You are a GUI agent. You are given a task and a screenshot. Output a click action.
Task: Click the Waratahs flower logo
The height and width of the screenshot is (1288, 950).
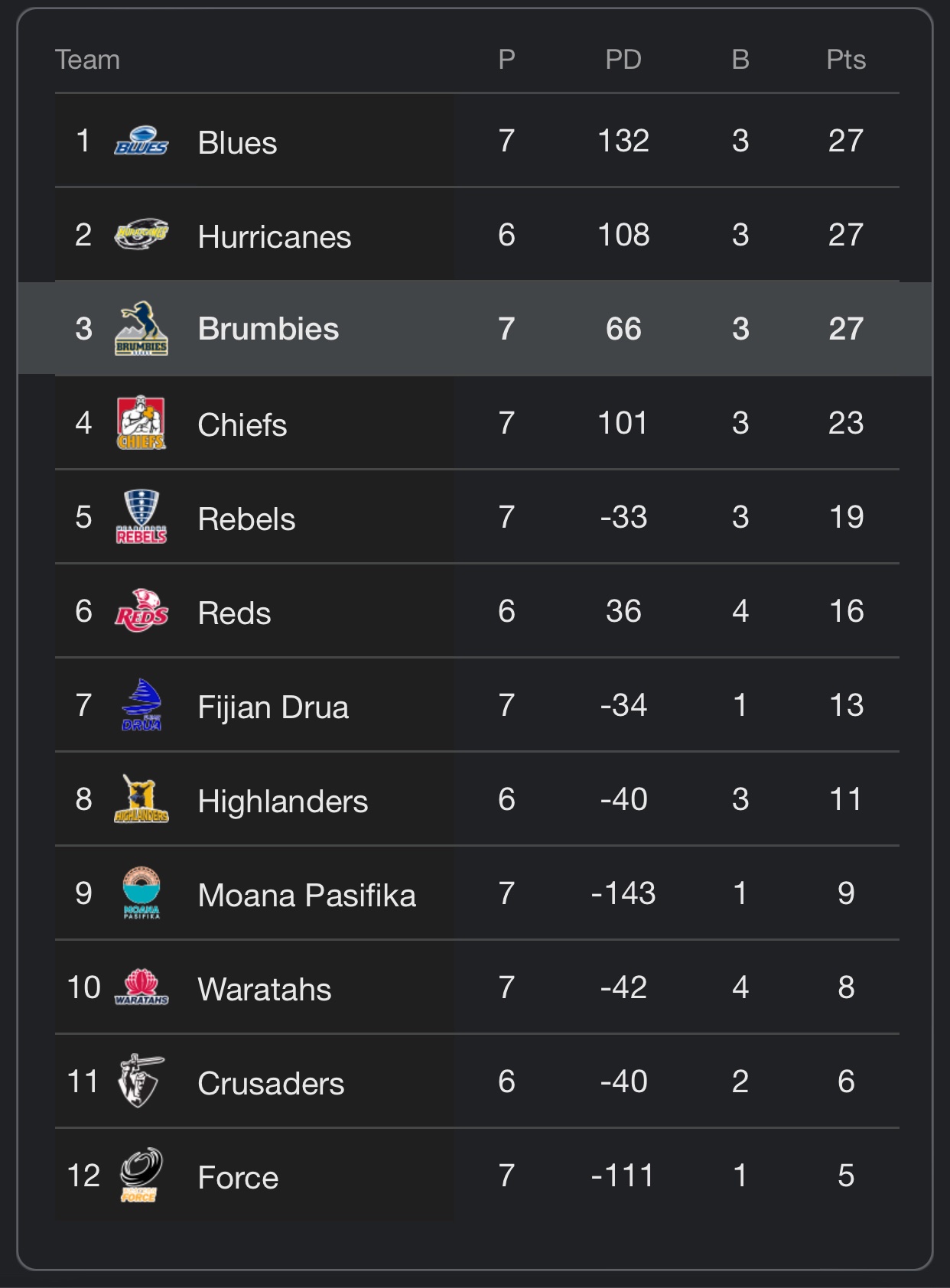click(142, 987)
